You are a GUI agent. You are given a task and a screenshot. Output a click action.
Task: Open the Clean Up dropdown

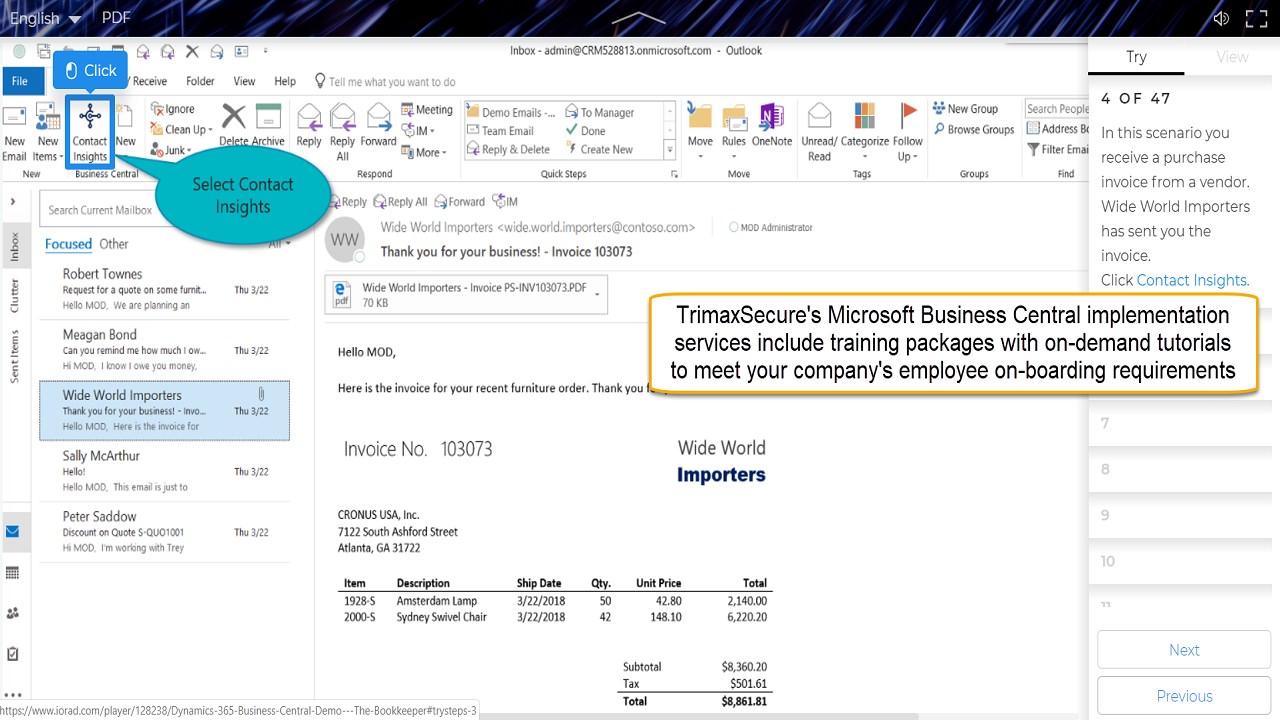(x=181, y=130)
